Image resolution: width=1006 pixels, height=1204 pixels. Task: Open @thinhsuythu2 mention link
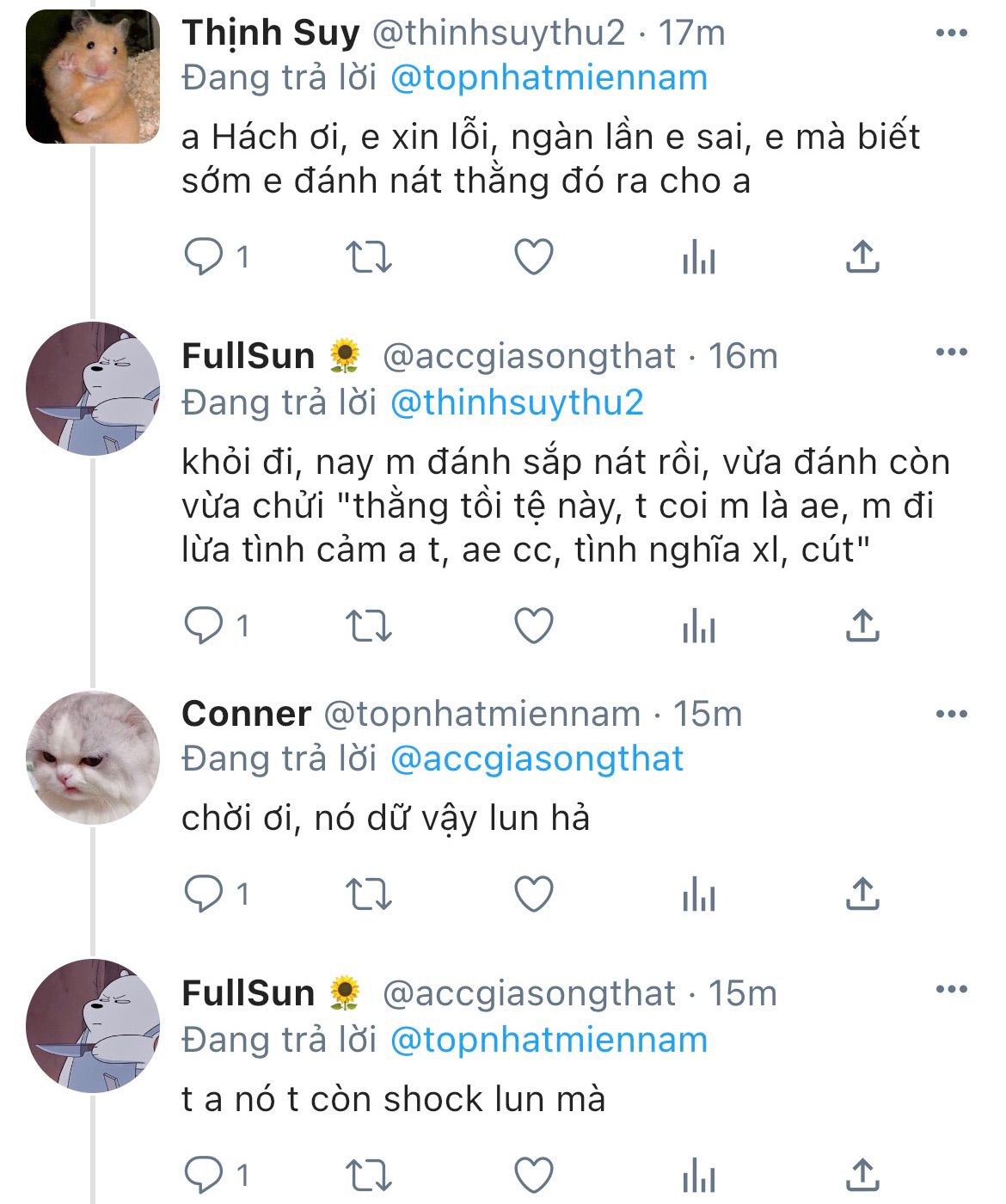pyautogui.click(x=517, y=402)
